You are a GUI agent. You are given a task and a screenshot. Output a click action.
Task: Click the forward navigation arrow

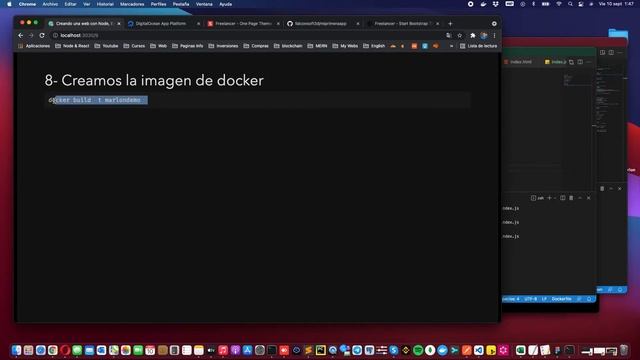31,36
